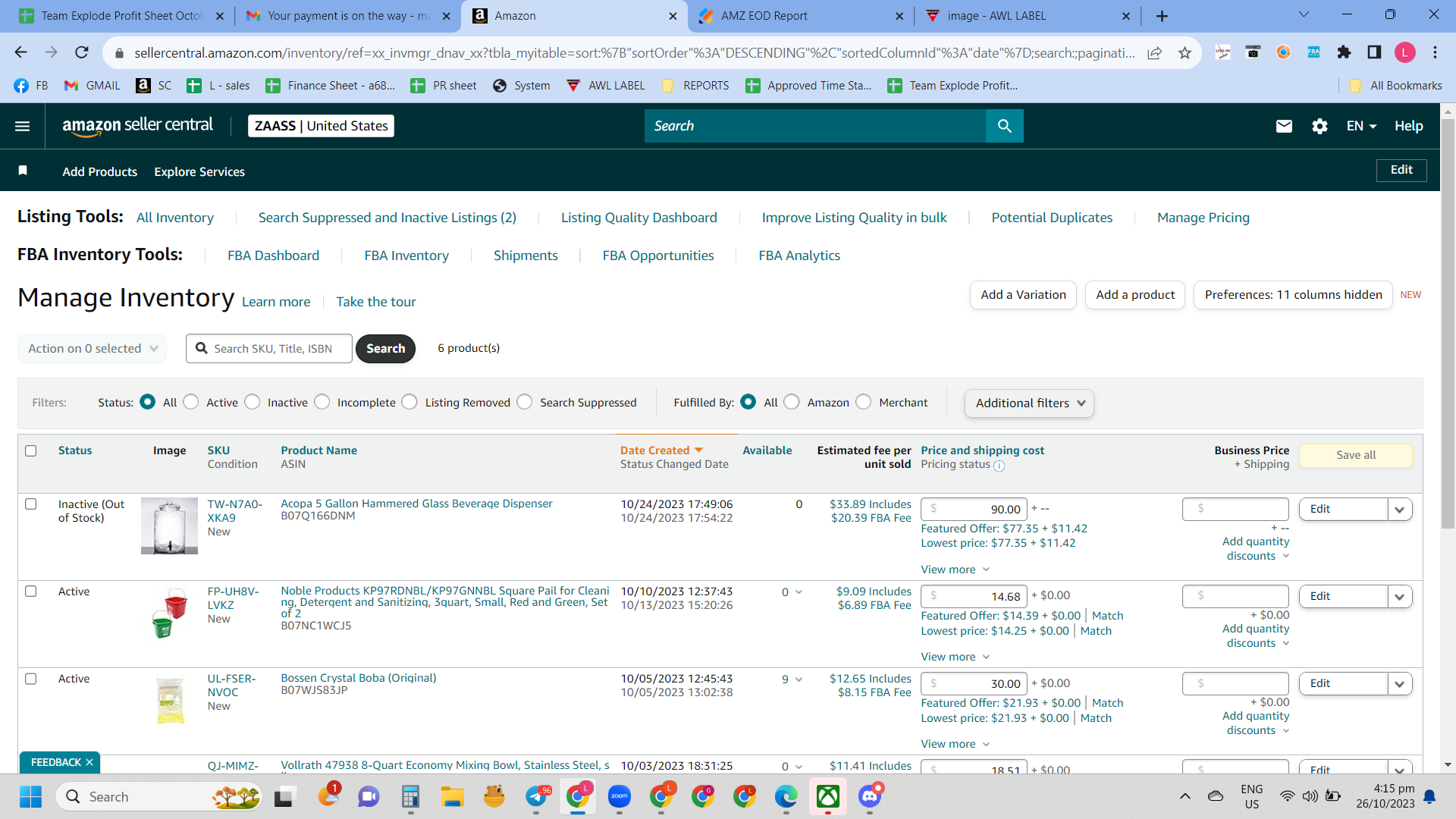1456x819 pixels.
Task: Click the Search SKU, Title, ISBN field
Action: pos(269,349)
